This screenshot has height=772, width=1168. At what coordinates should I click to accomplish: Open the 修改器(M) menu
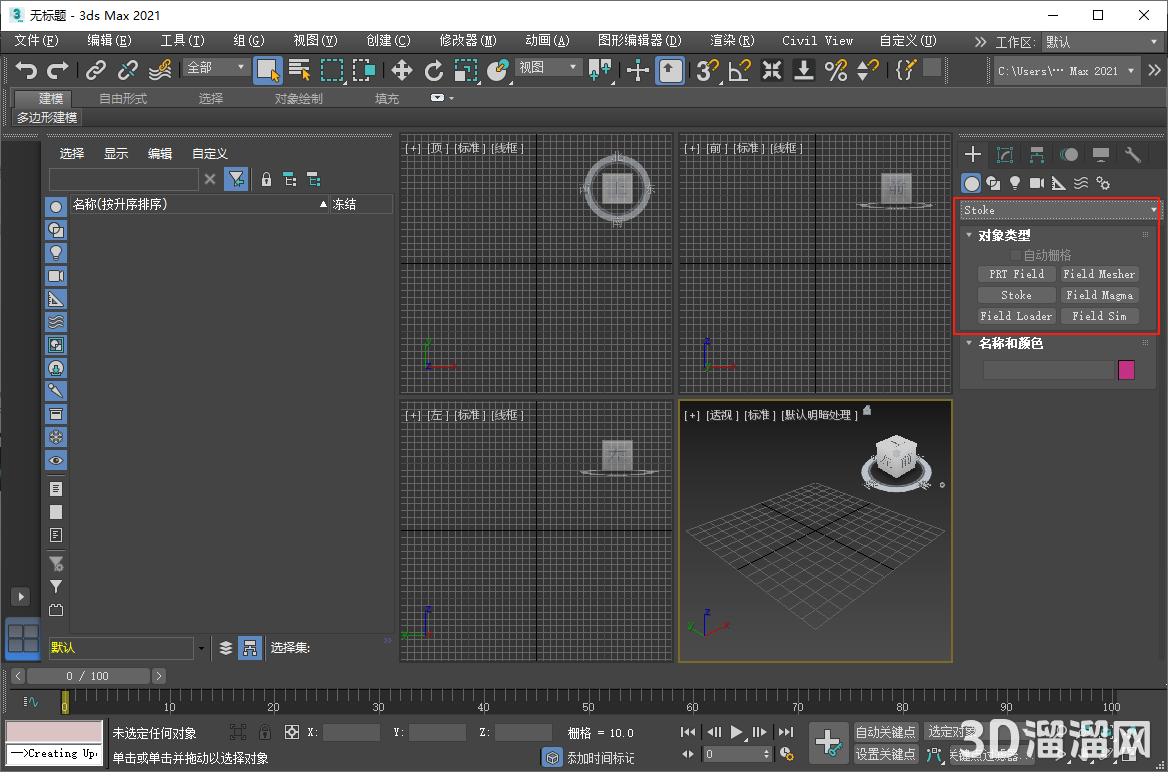468,40
